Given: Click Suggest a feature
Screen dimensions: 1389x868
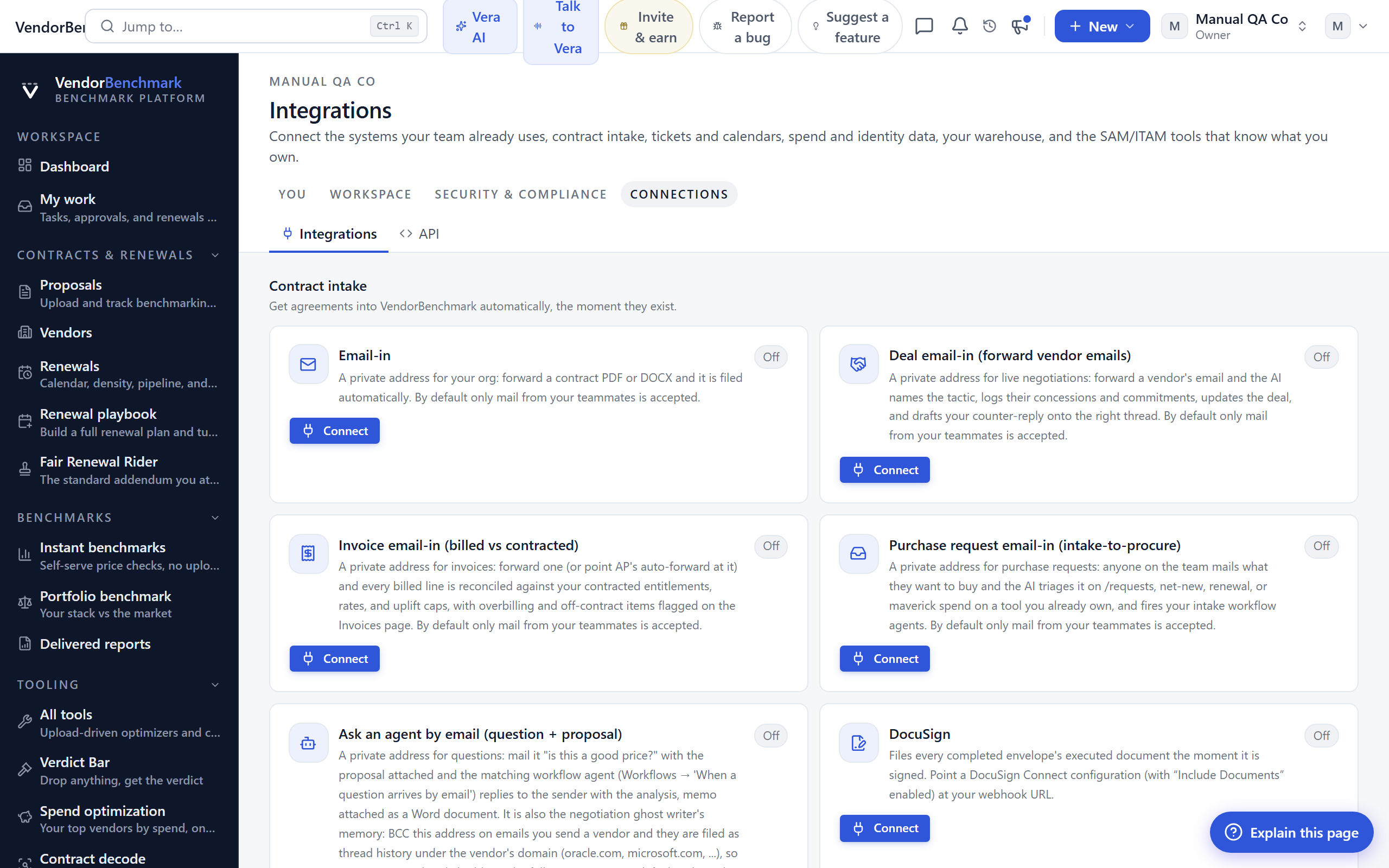Looking at the screenshot, I should (x=850, y=27).
